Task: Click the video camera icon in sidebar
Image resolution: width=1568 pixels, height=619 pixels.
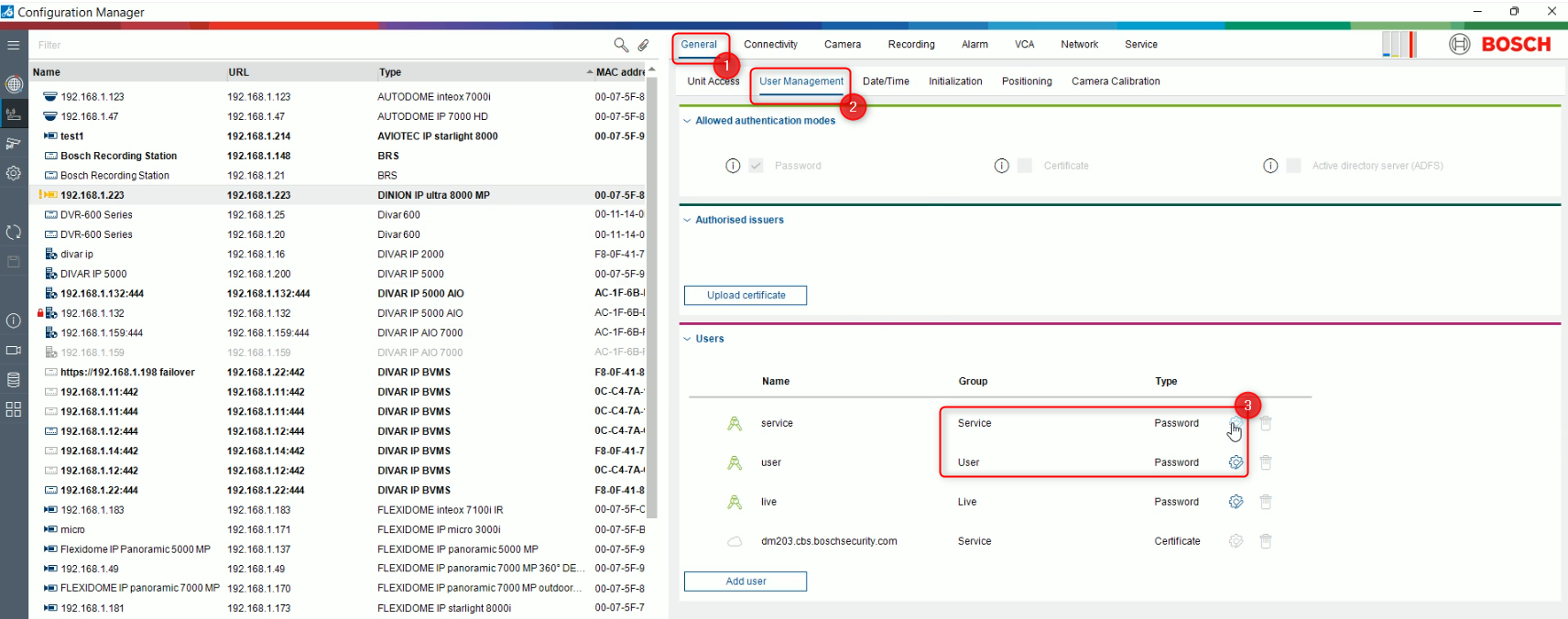Action: tap(14, 350)
